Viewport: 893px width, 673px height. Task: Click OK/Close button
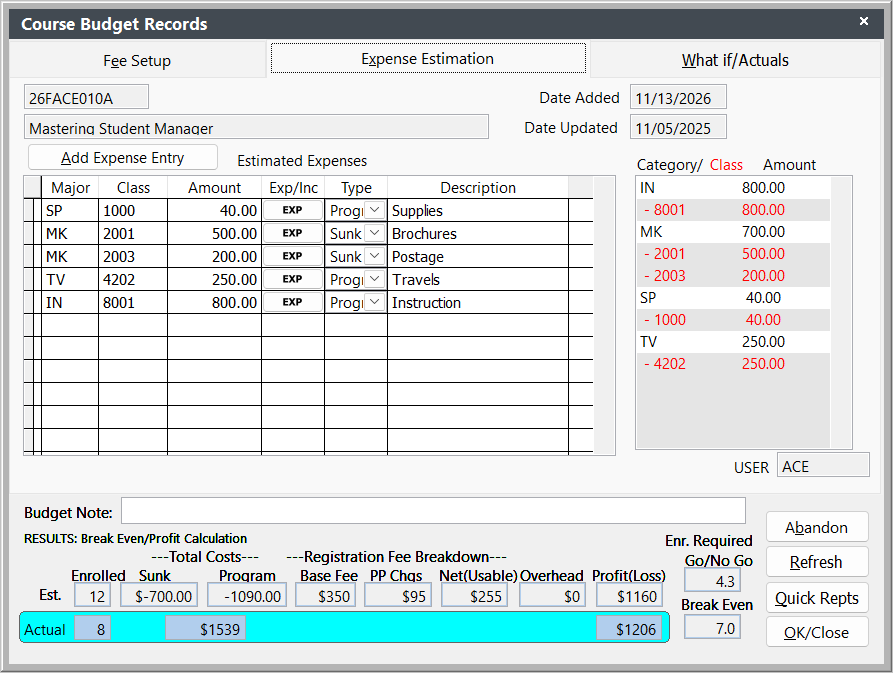click(x=817, y=632)
